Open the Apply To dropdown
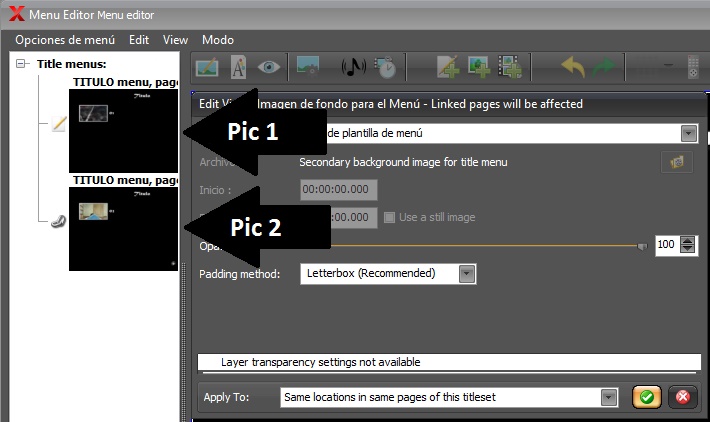Image resolution: width=710 pixels, height=422 pixels. (x=609, y=398)
